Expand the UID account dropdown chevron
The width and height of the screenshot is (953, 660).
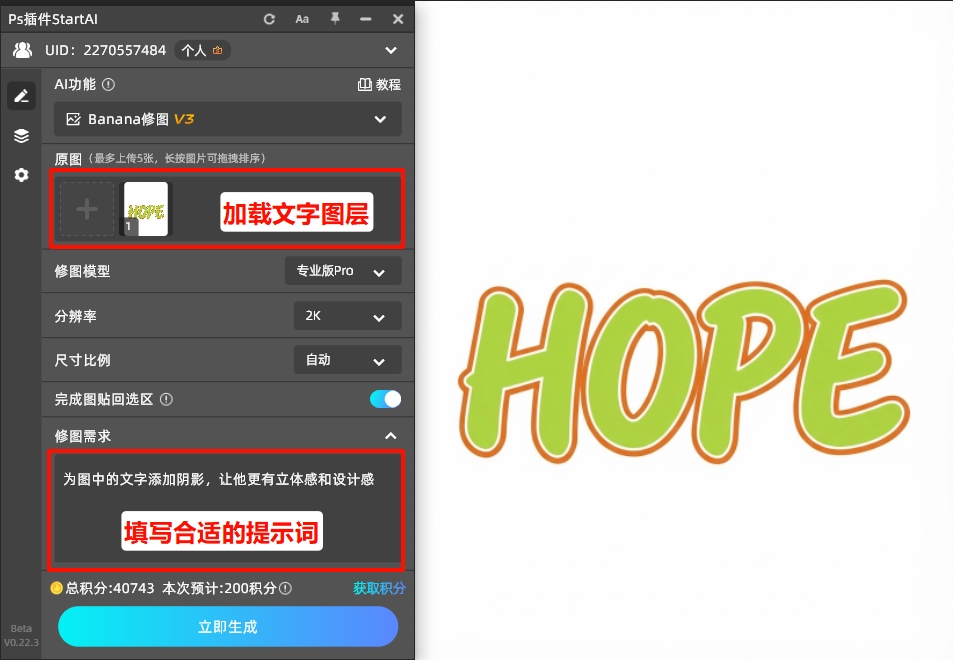point(391,50)
